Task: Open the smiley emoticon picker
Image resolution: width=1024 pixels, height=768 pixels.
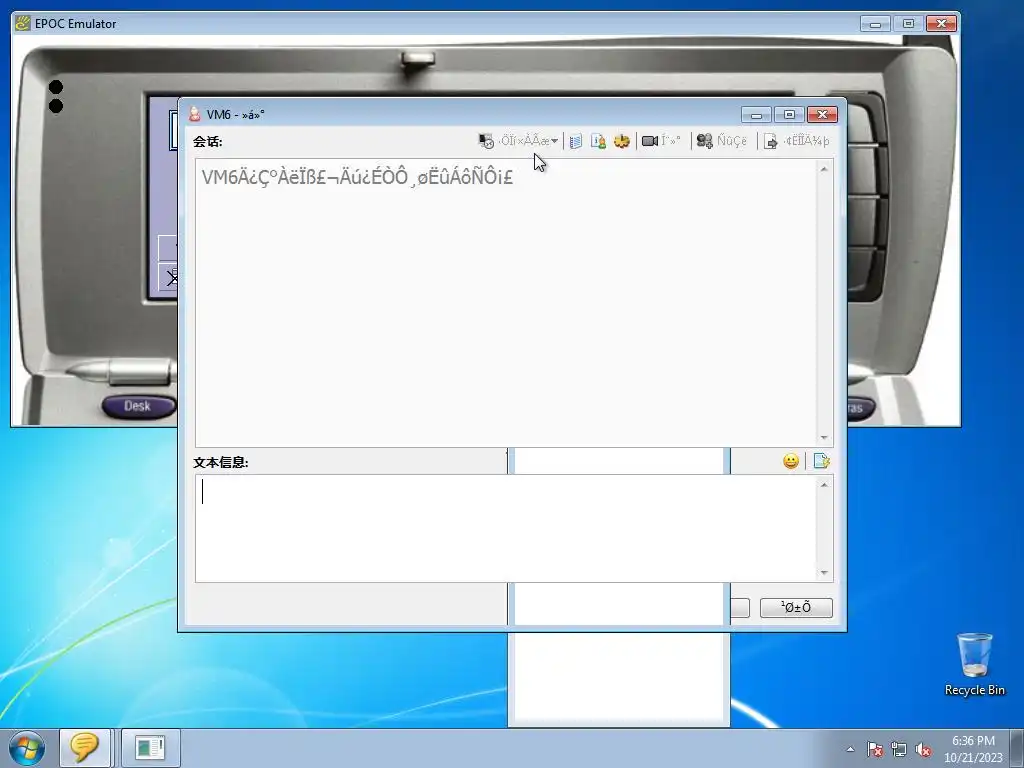Action: coord(791,461)
